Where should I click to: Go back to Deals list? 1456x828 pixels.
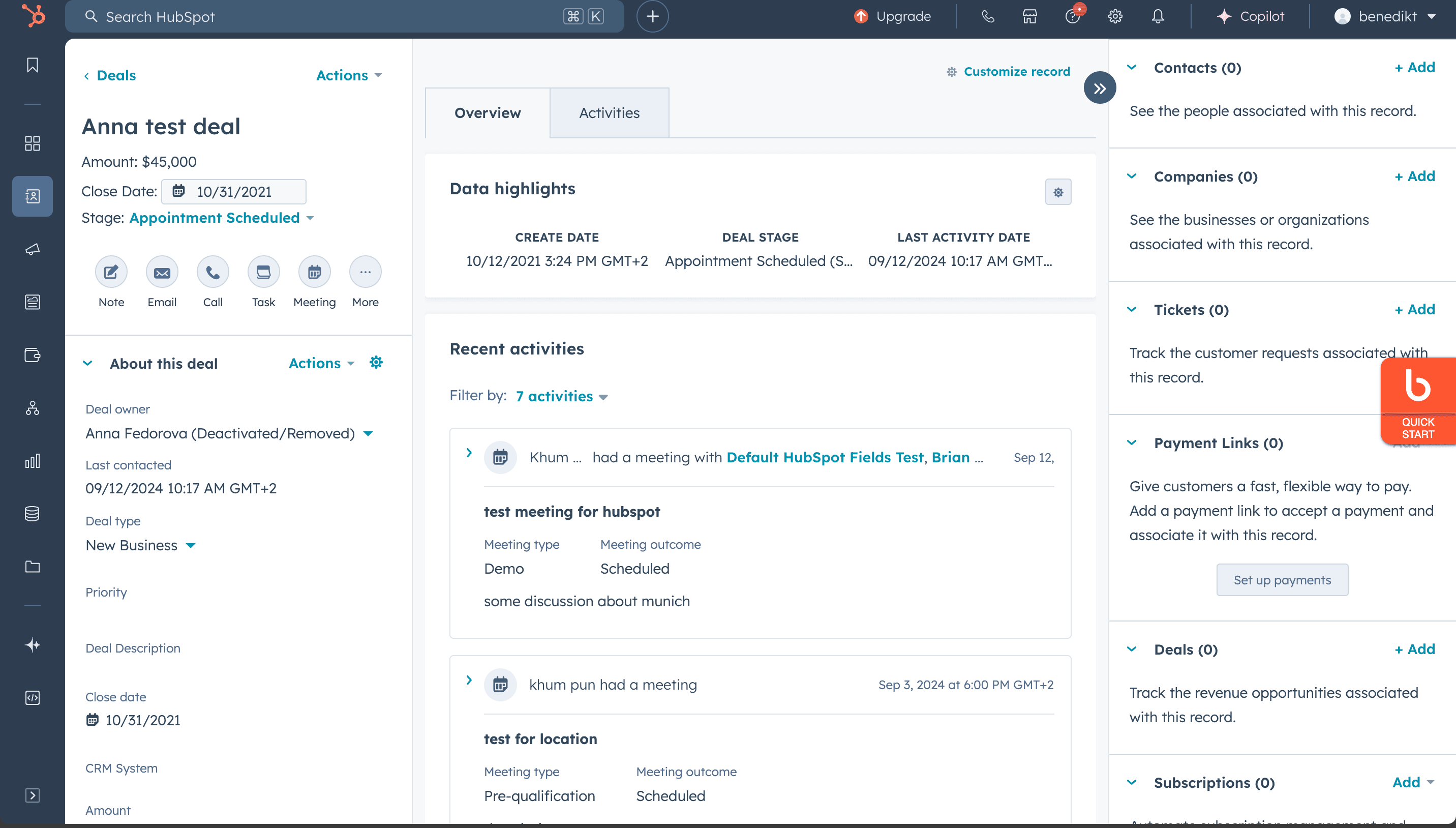pos(110,76)
